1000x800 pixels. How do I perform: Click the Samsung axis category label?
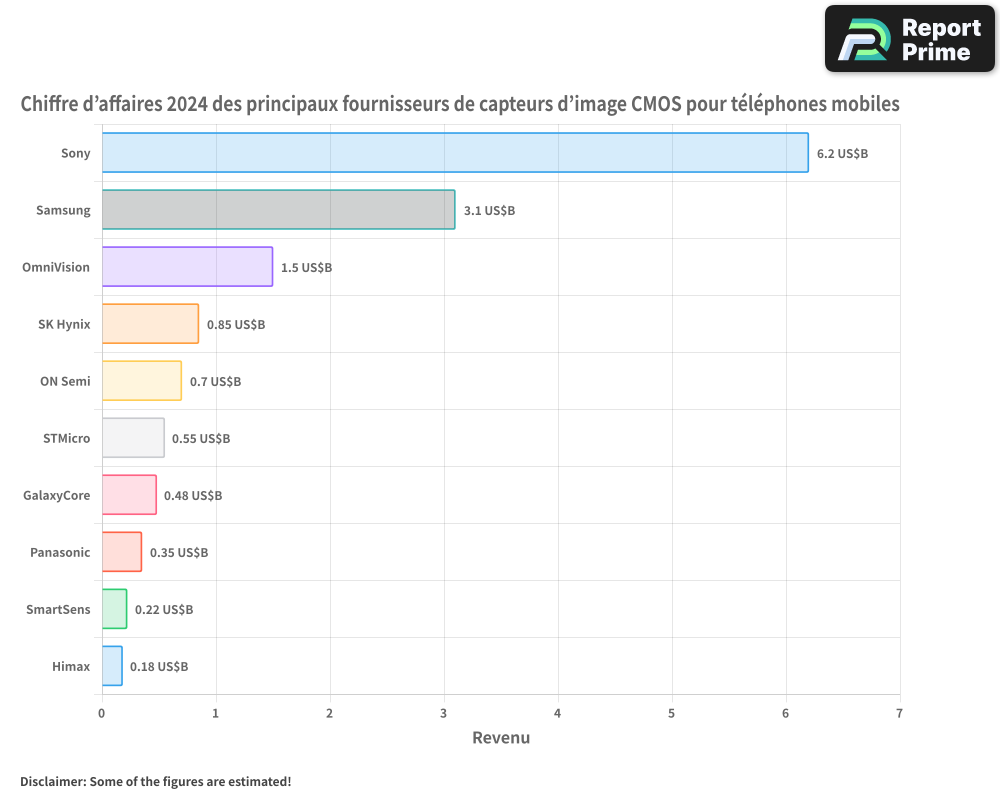(x=63, y=210)
